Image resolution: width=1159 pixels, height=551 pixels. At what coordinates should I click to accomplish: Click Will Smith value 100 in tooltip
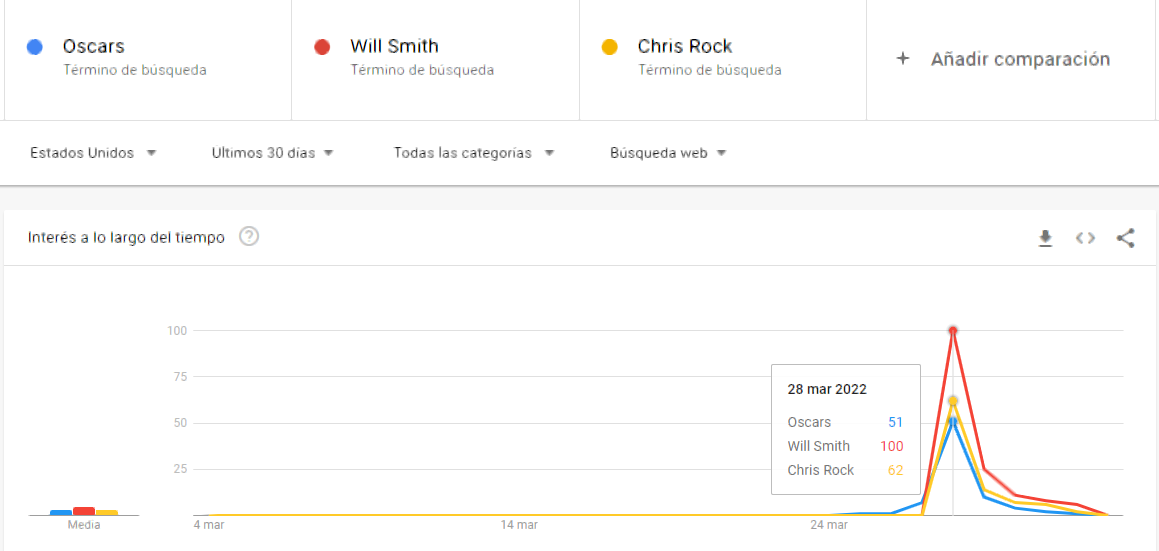[x=891, y=446]
